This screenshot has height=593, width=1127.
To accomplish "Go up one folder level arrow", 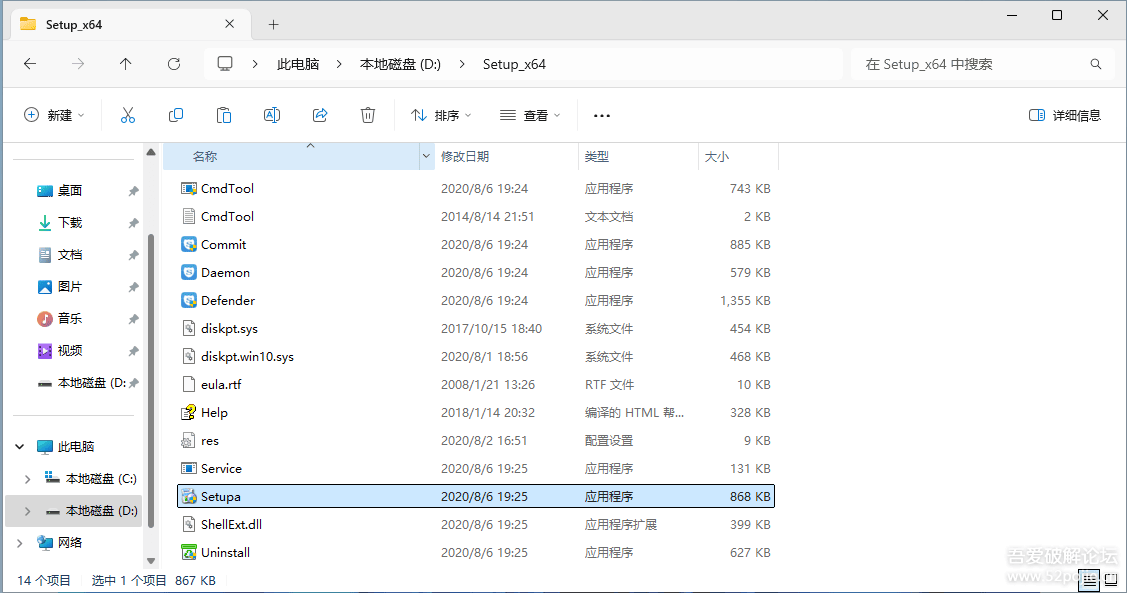I will coord(126,64).
